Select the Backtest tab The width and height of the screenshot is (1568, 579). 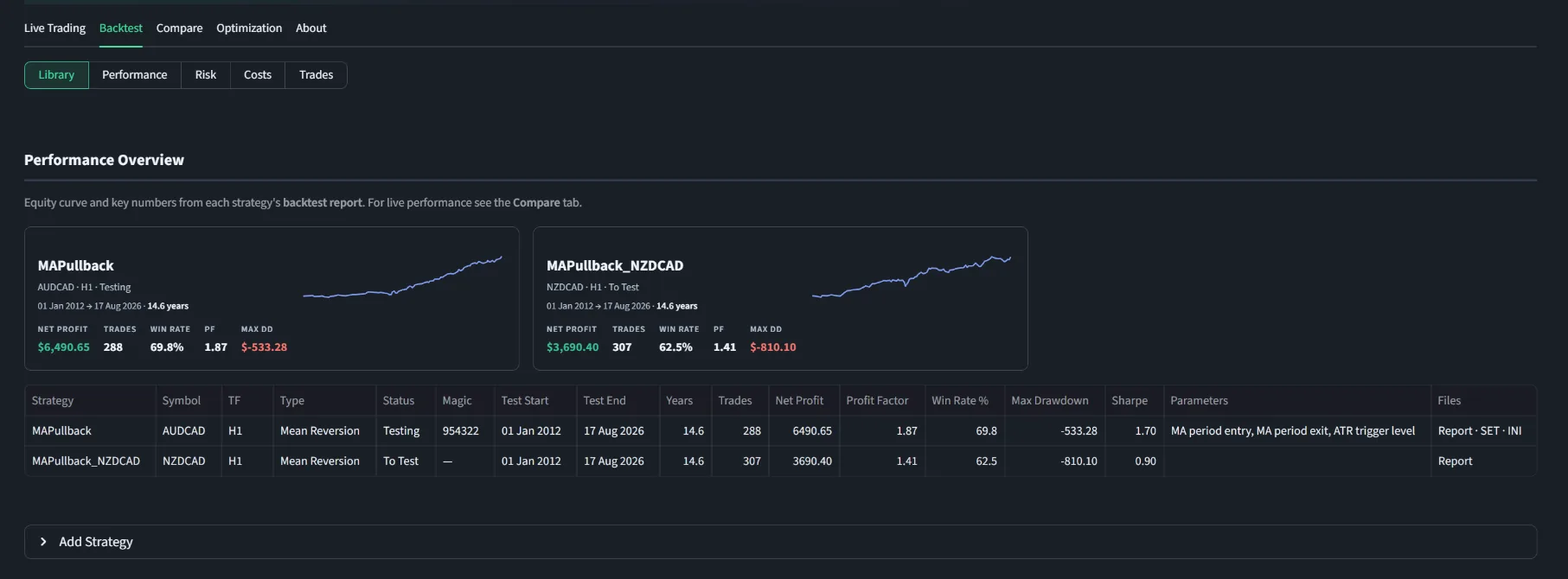(x=121, y=28)
